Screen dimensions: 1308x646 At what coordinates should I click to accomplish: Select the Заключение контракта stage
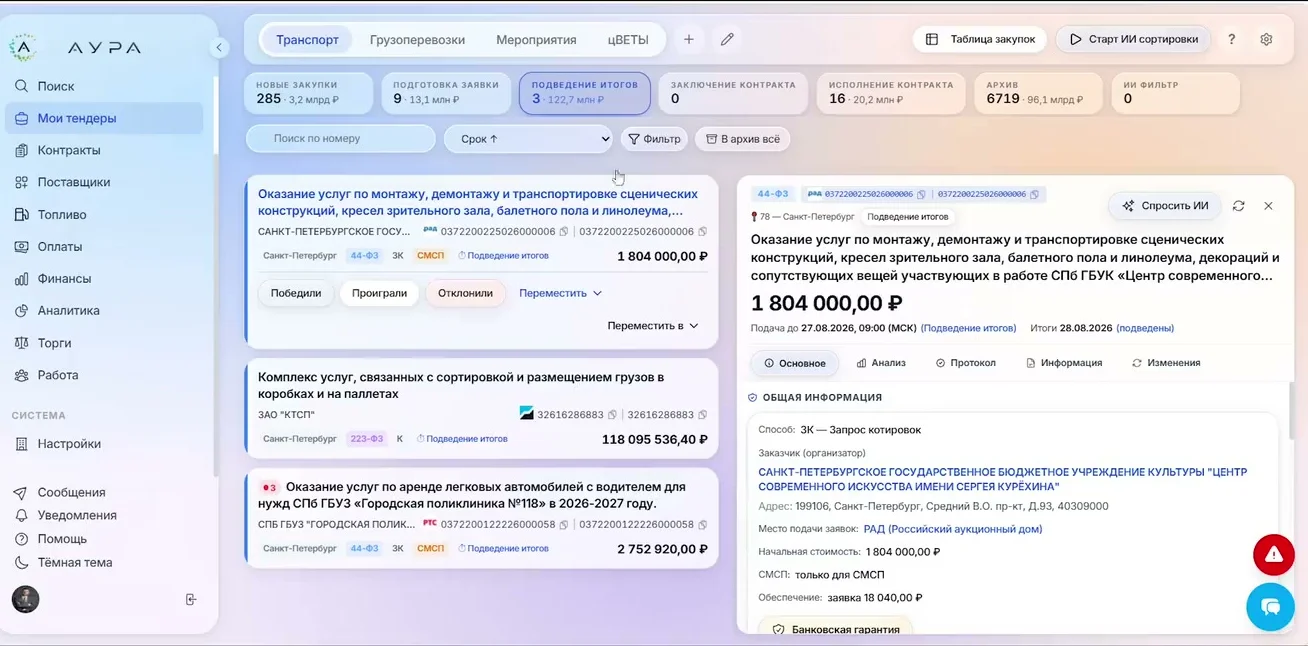tap(733, 93)
